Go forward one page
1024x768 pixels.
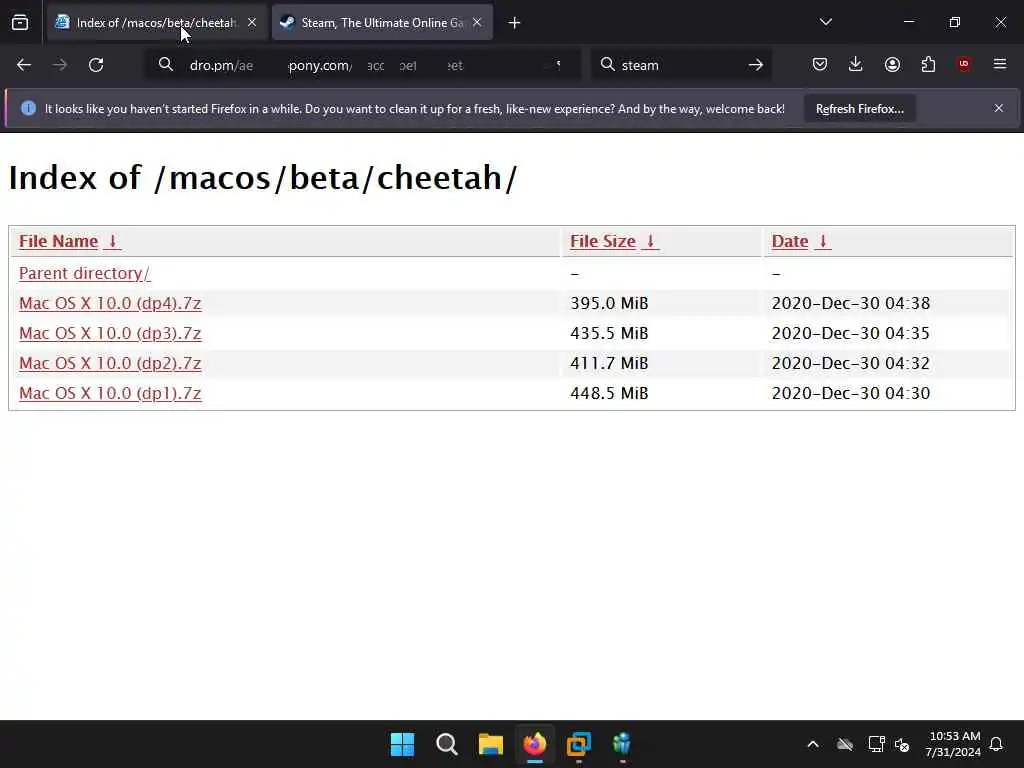tap(59, 65)
